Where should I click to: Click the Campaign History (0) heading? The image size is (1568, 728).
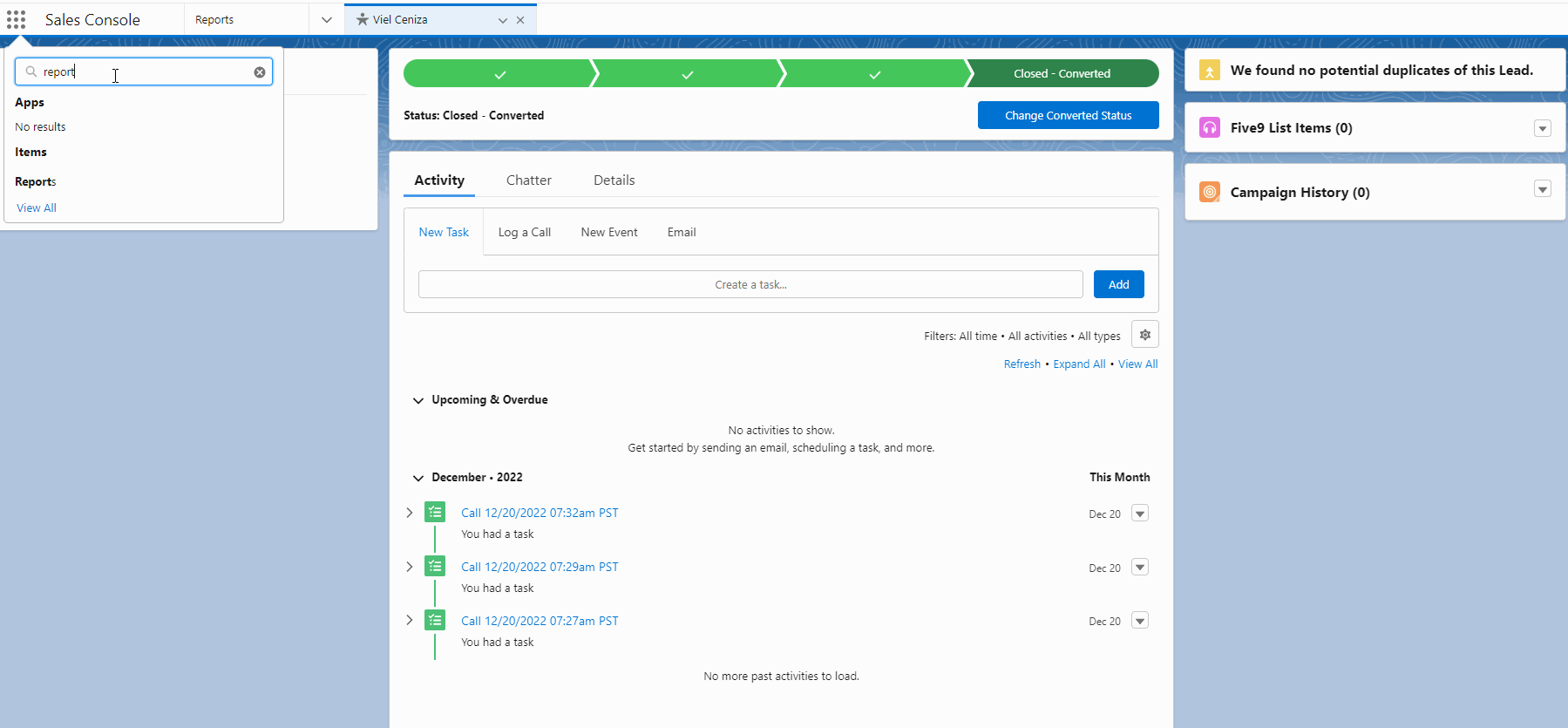pos(1300,193)
